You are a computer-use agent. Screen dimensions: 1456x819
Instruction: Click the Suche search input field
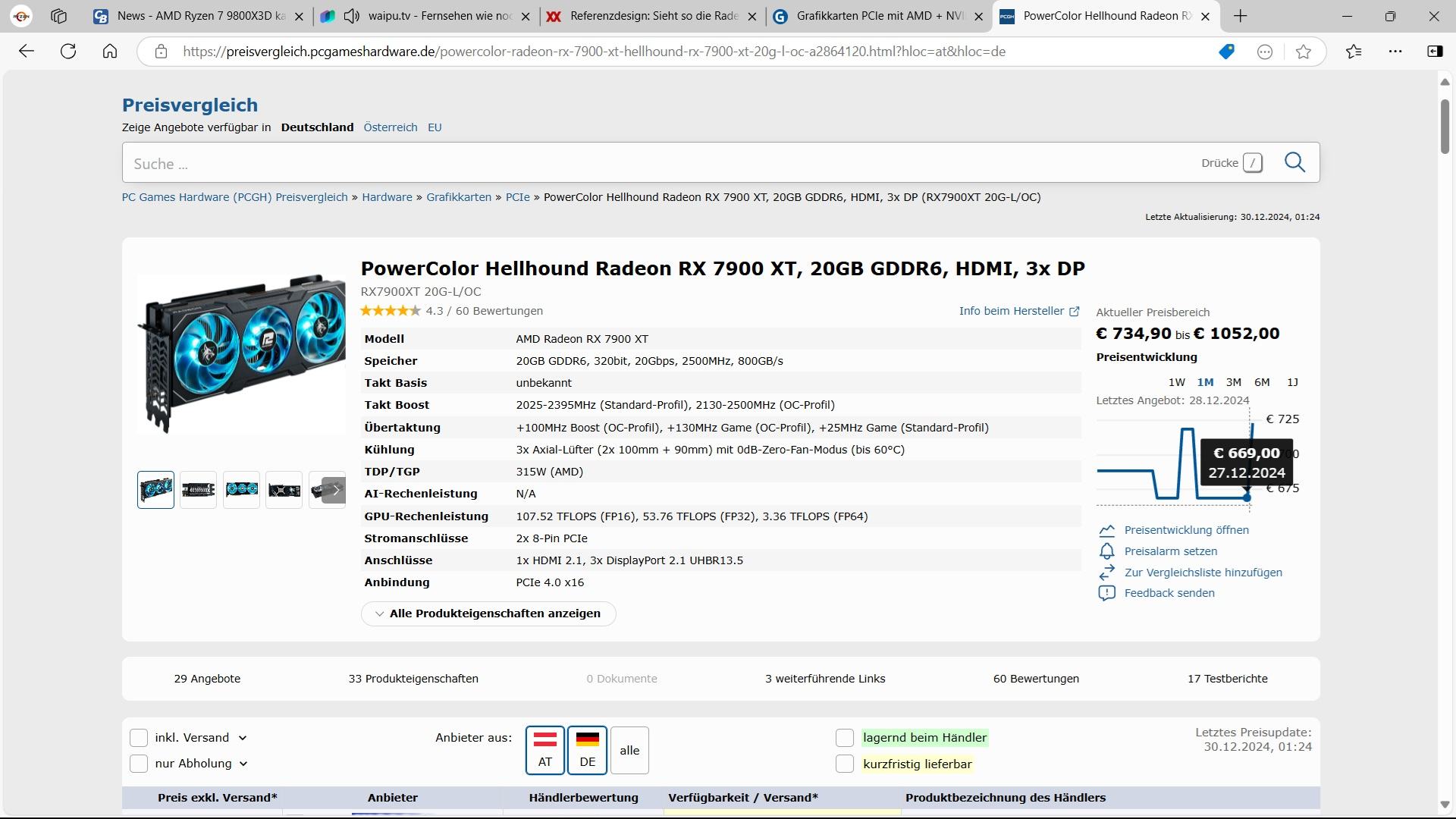(652, 163)
